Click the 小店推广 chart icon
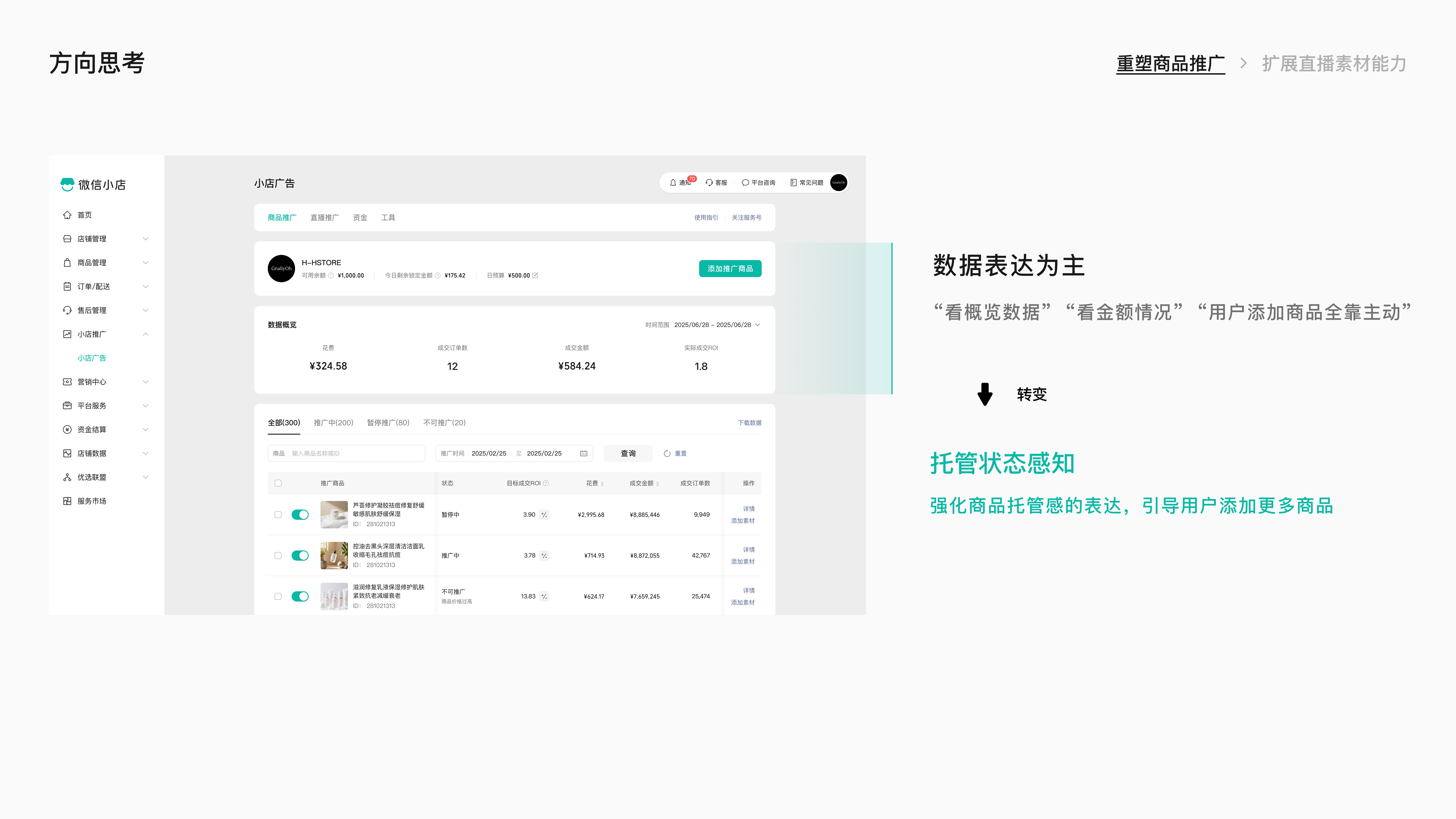Screen dimensions: 1456x819 [x=67, y=334]
